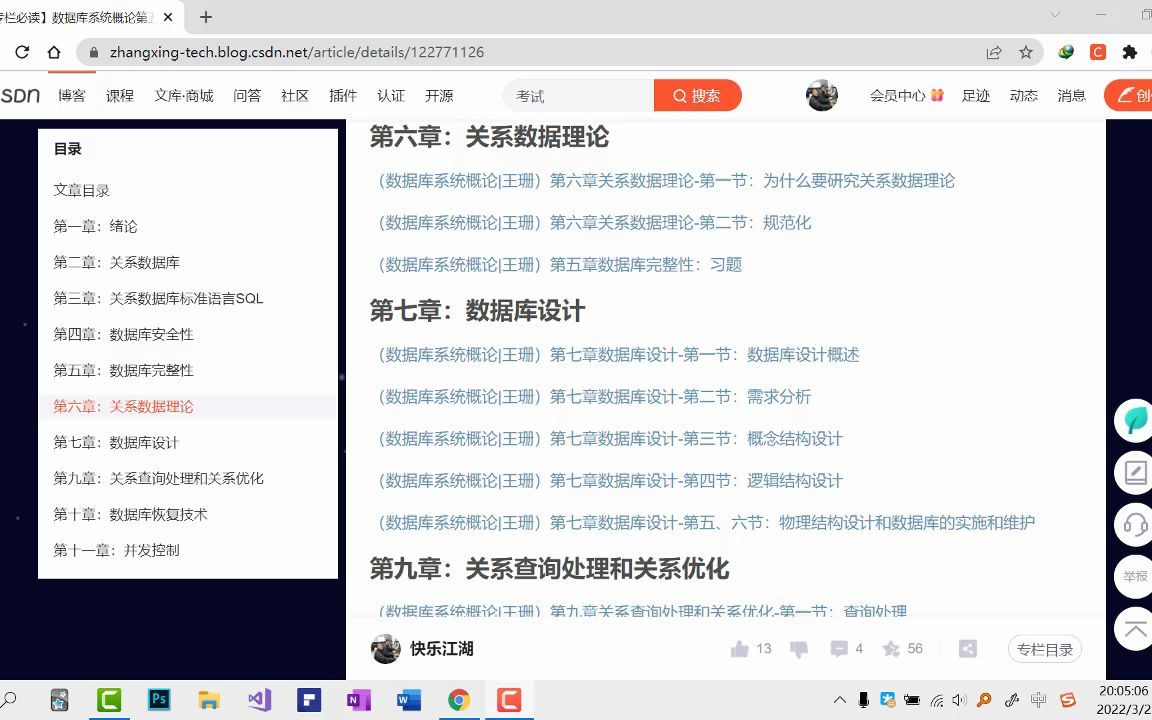Open the profile menu via the avatar
This screenshot has width=1152, height=720.
pyautogui.click(x=822, y=95)
